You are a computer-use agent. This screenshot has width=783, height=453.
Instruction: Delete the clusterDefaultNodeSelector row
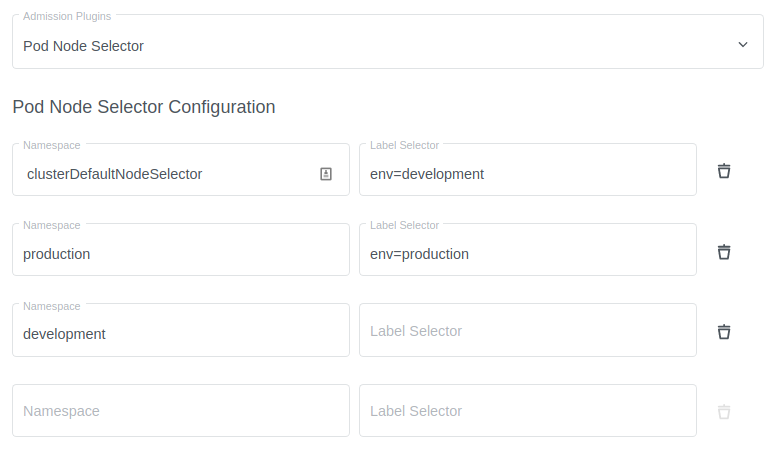724,171
